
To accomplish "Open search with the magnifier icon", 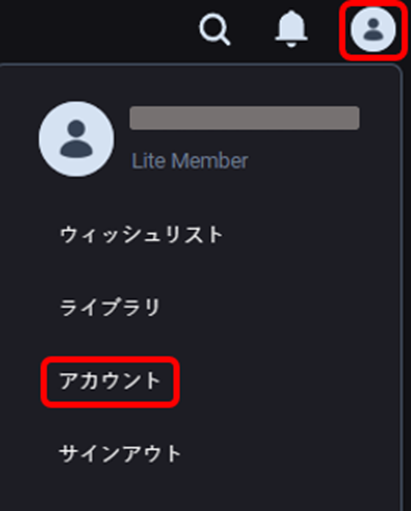I will click(215, 29).
